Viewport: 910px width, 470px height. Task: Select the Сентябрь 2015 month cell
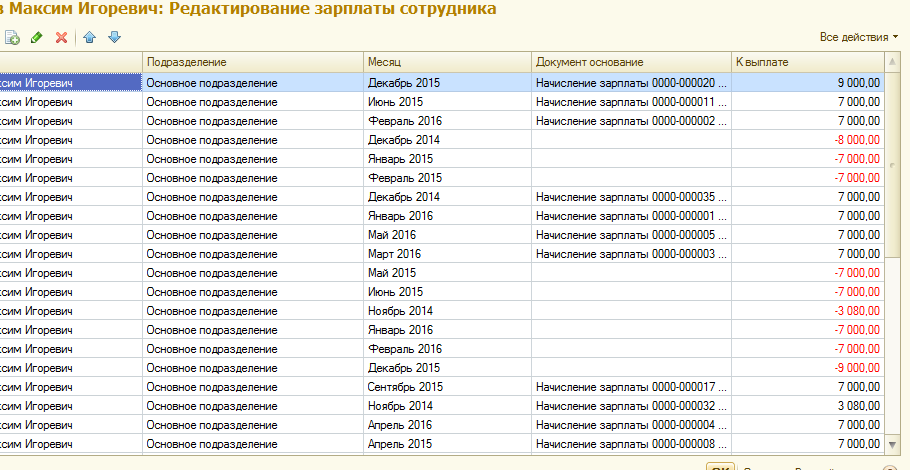point(446,386)
